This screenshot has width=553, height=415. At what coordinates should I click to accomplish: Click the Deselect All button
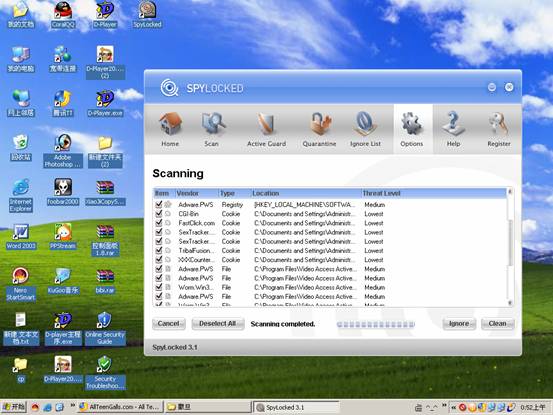point(218,324)
